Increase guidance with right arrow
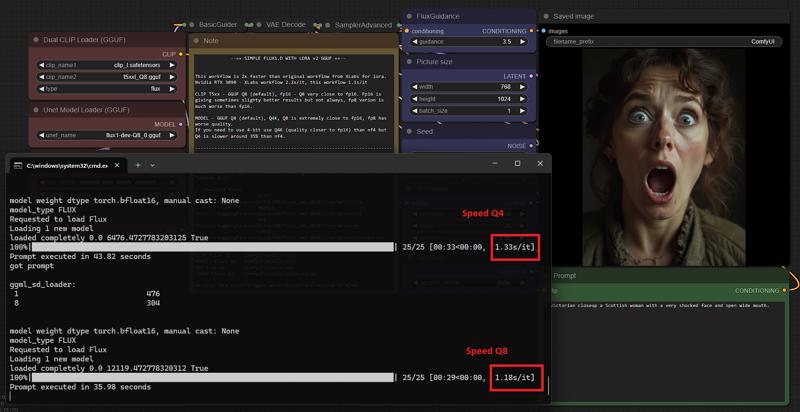Image resolution: width=800 pixels, height=412 pixels. click(522, 42)
